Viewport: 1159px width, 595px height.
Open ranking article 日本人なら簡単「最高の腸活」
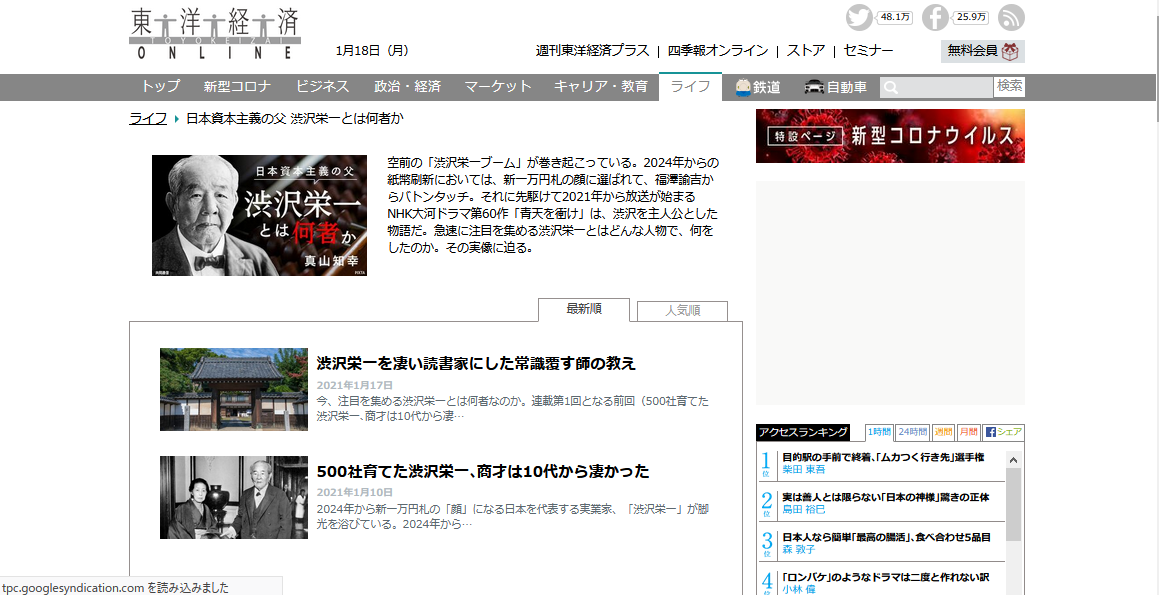click(886, 537)
